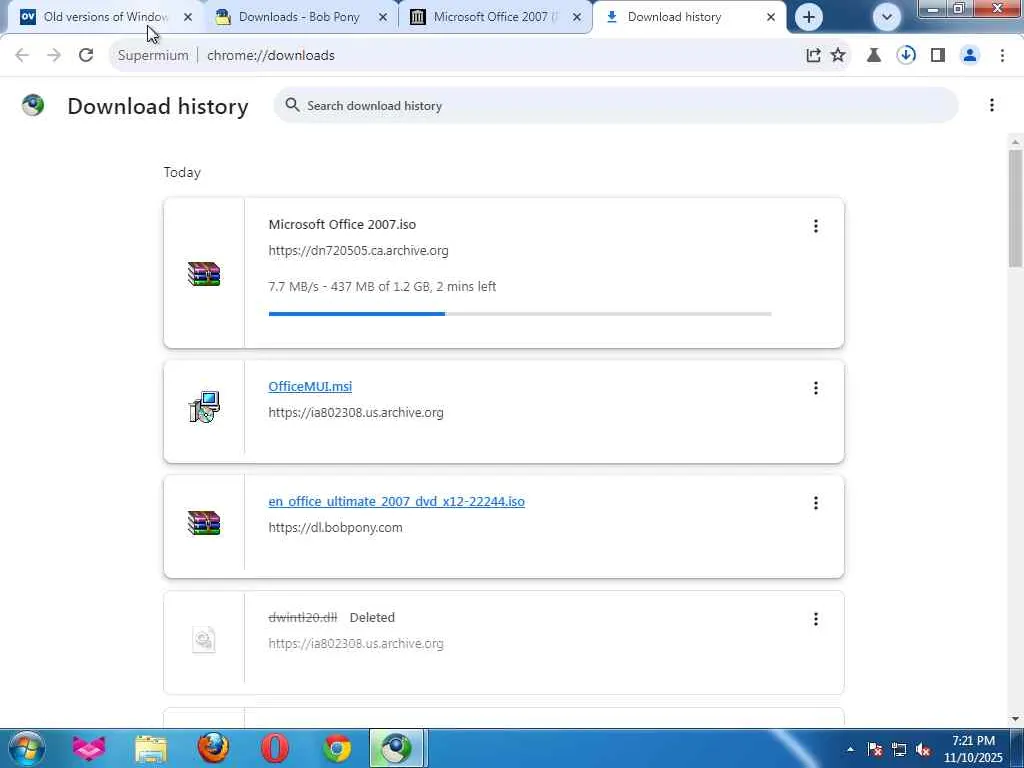Click the page vertical scrollbar thumb
This screenshot has height=768, width=1024.
tap(1016, 208)
